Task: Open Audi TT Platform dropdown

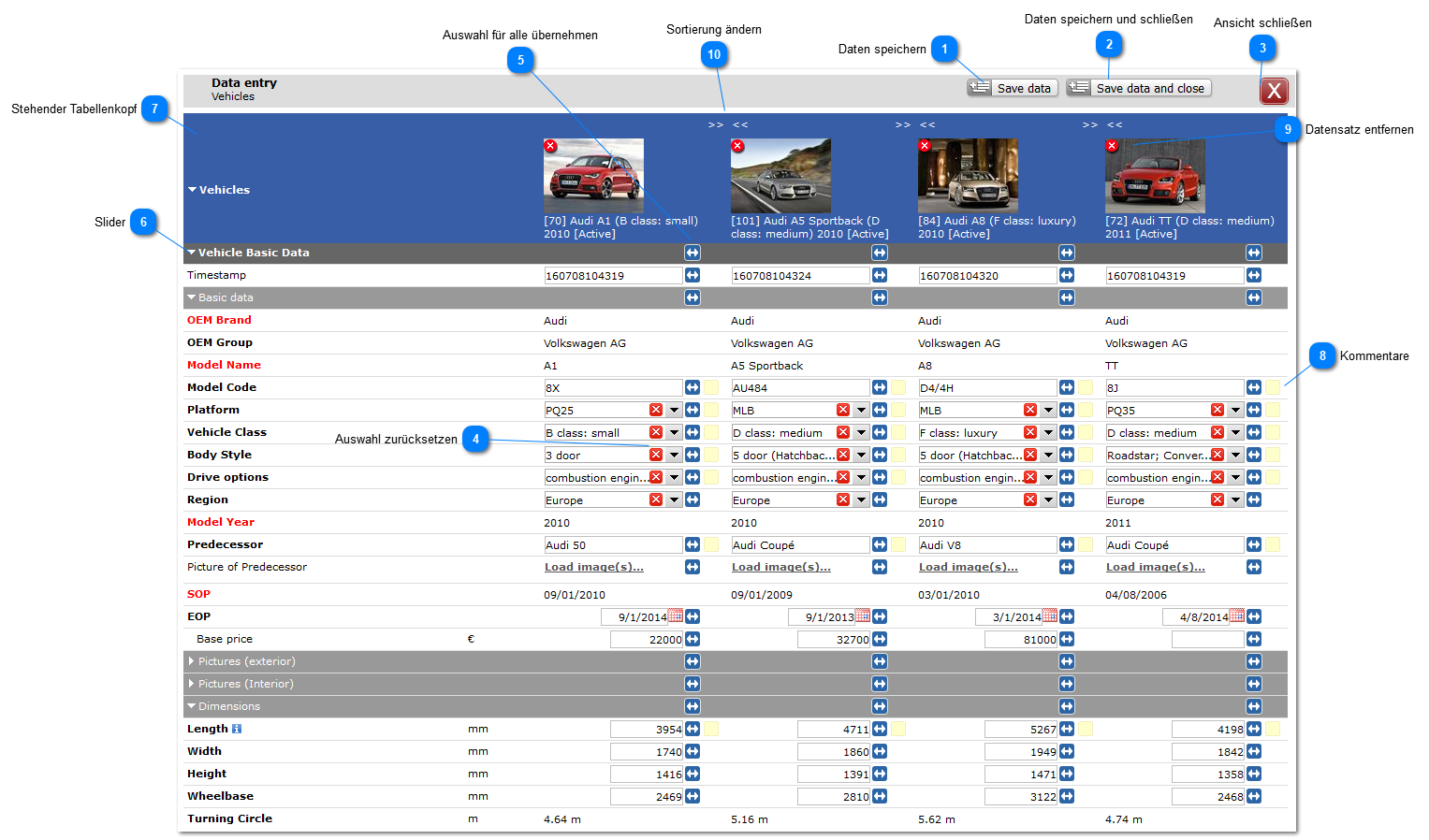Action: [x=1235, y=410]
